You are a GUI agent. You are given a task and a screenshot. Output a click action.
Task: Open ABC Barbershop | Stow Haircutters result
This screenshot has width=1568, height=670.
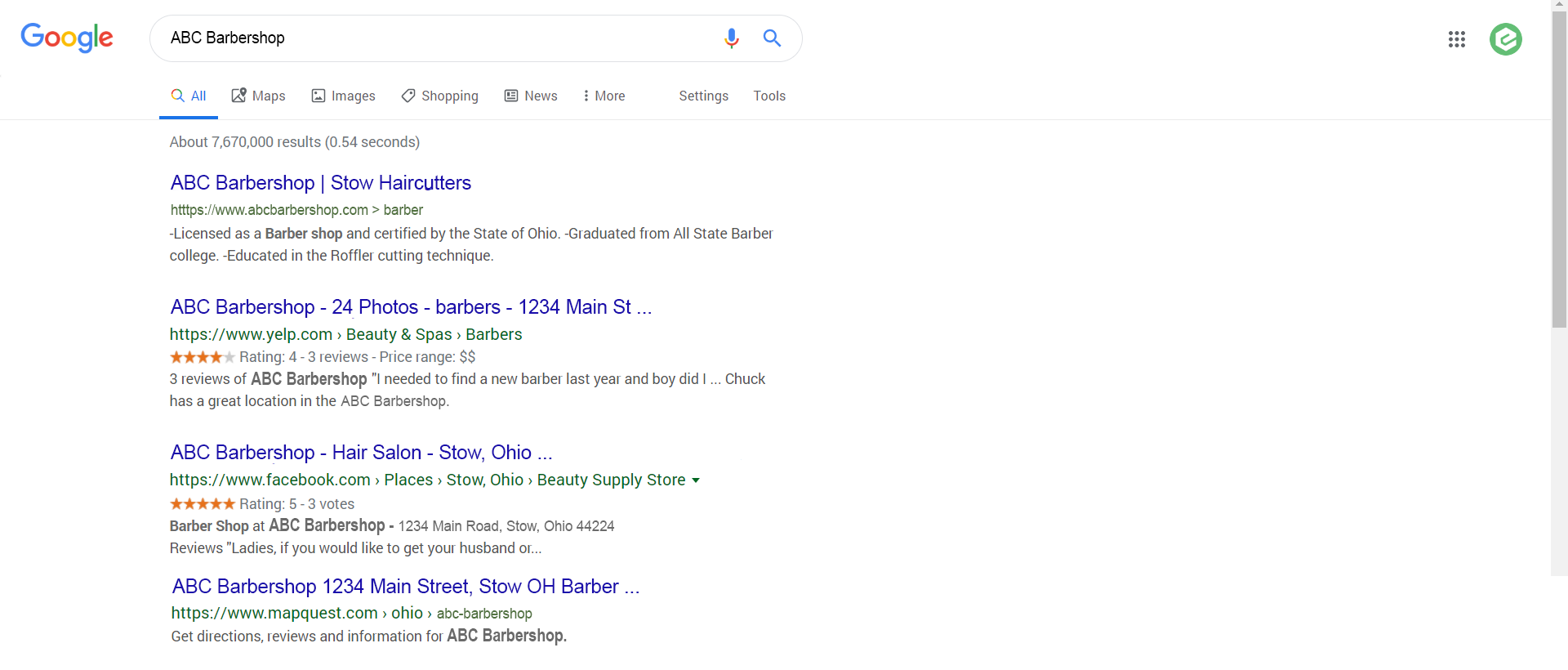pos(321,182)
